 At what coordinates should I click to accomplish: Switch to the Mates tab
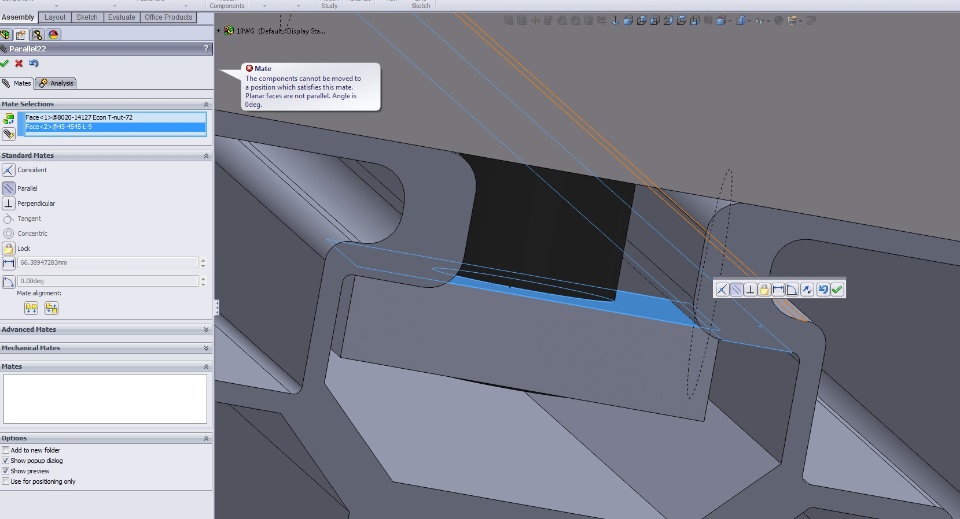pos(17,83)
